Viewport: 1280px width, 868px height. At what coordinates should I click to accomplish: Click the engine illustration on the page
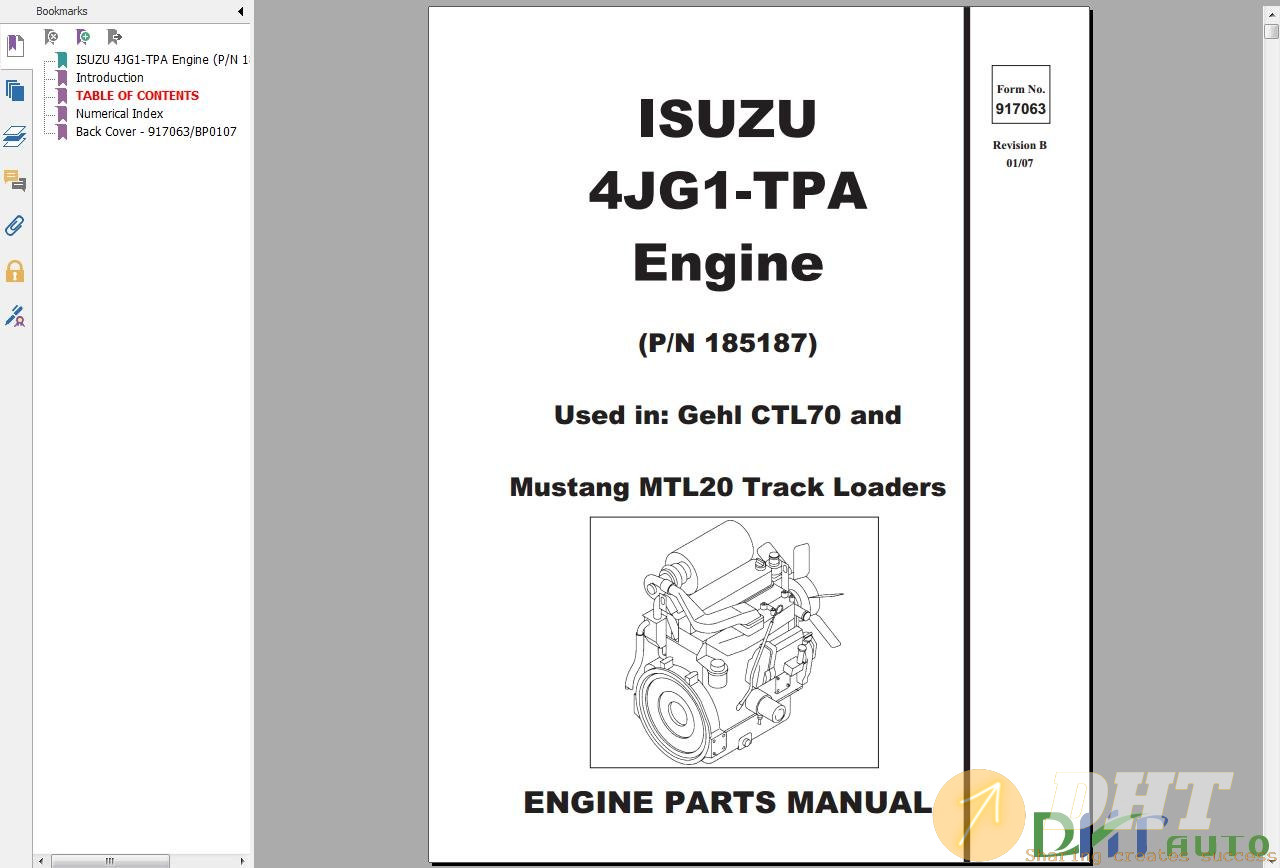pos(734,642)
